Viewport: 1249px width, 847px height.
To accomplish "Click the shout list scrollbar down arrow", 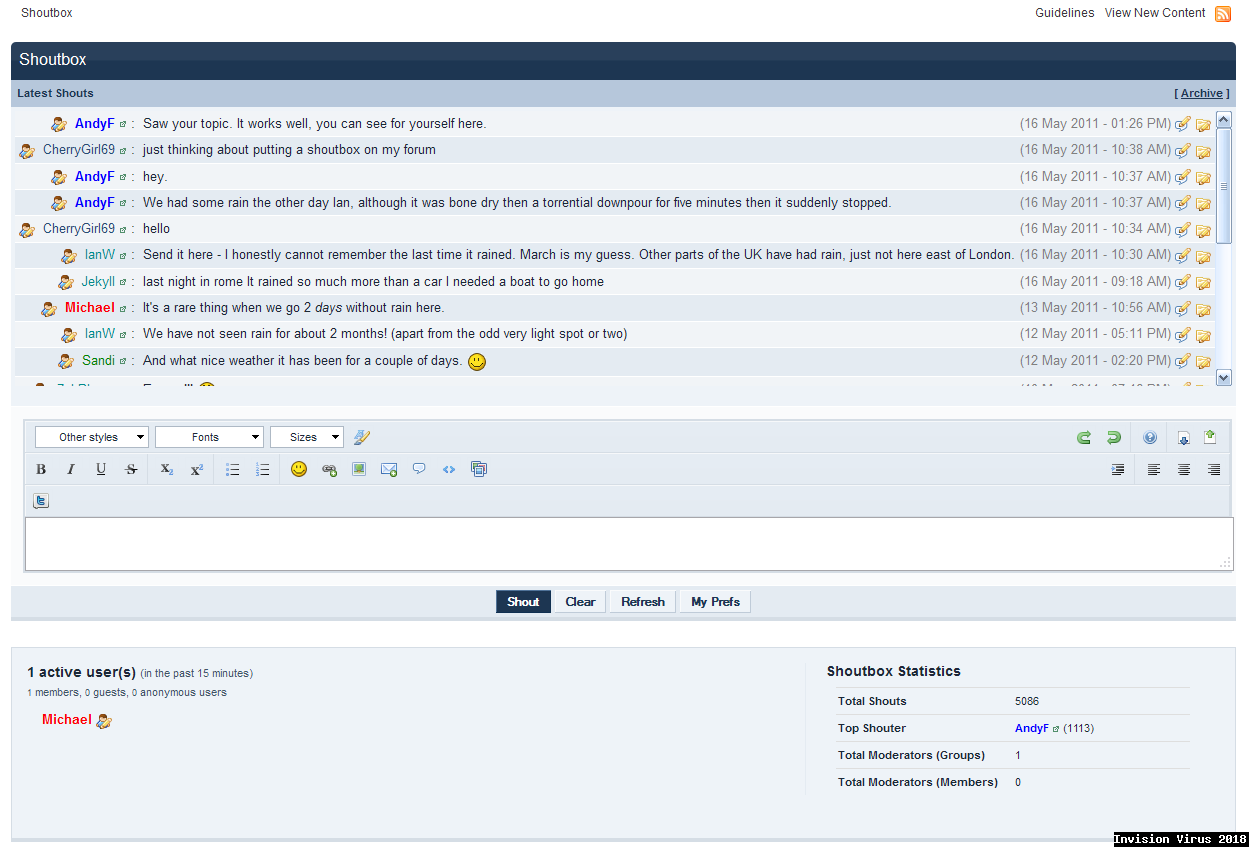I will point(1224,378).
